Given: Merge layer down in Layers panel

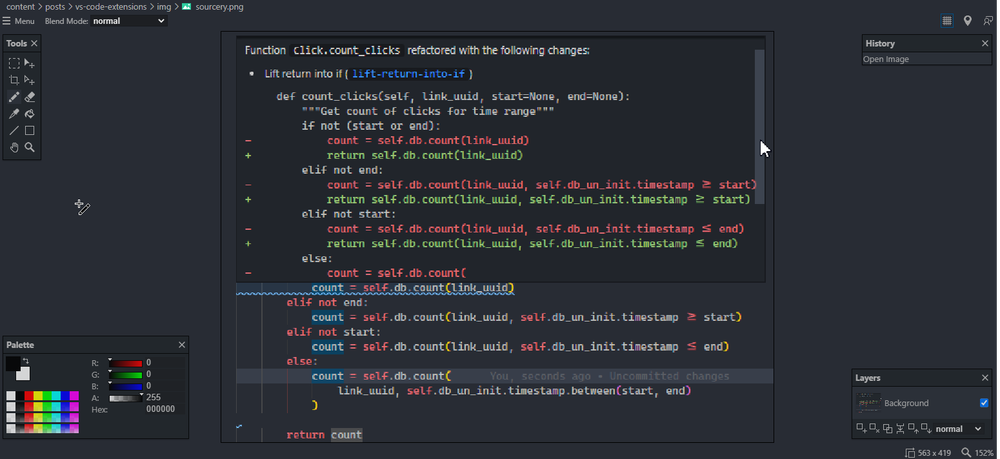Looking at the screenshot, I should tap(900, 429).
